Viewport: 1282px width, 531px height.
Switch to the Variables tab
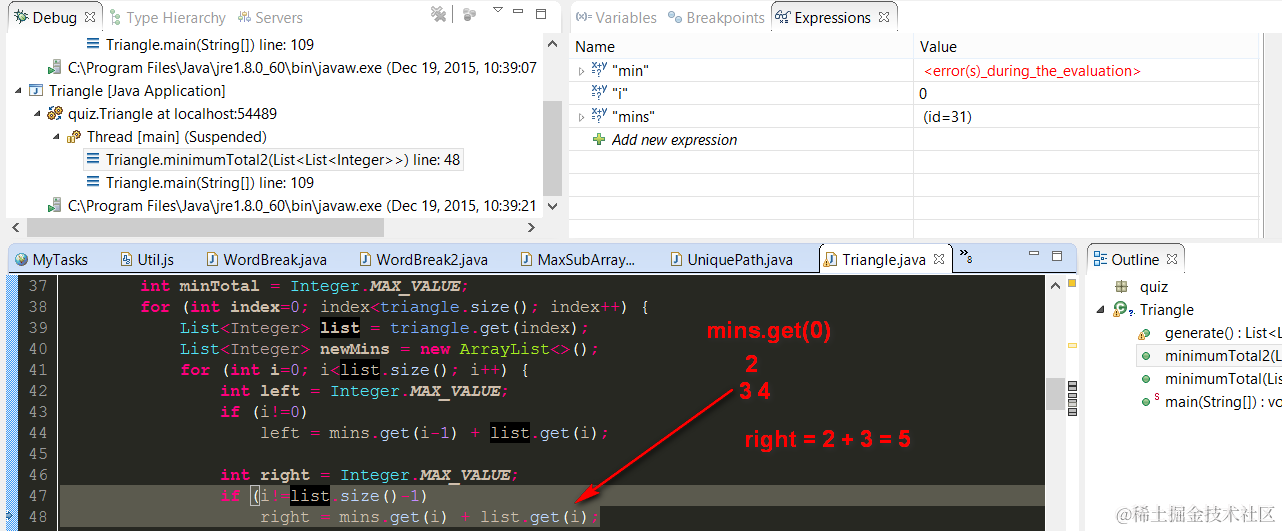point(616,18)
